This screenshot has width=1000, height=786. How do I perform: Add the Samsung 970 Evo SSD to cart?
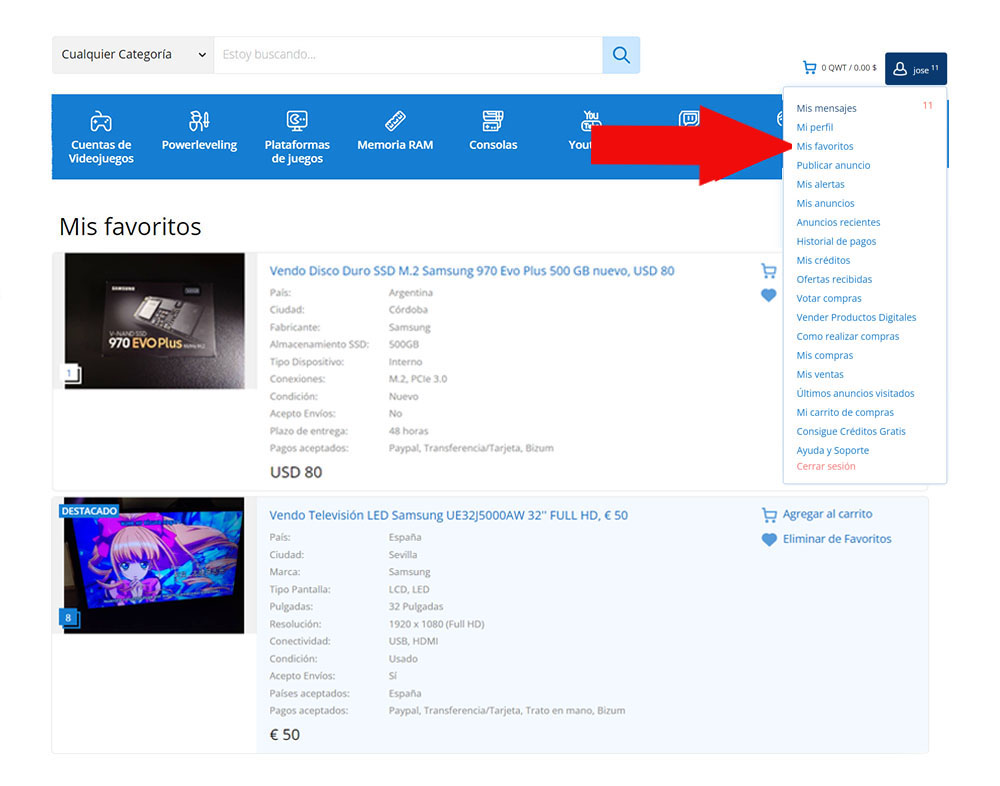pos(768,271)
